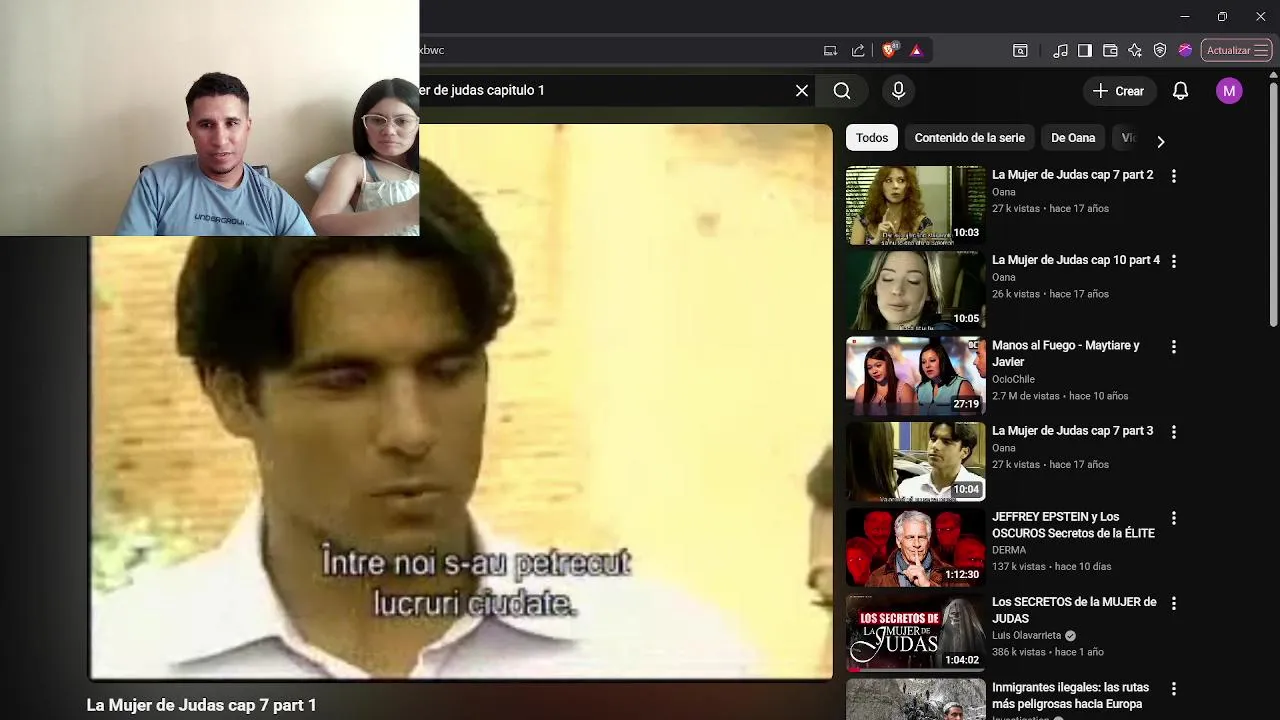The image size is (1280, 720).
Task: Click the install/cast screen icon in address bar
Action: pos(830,50)
